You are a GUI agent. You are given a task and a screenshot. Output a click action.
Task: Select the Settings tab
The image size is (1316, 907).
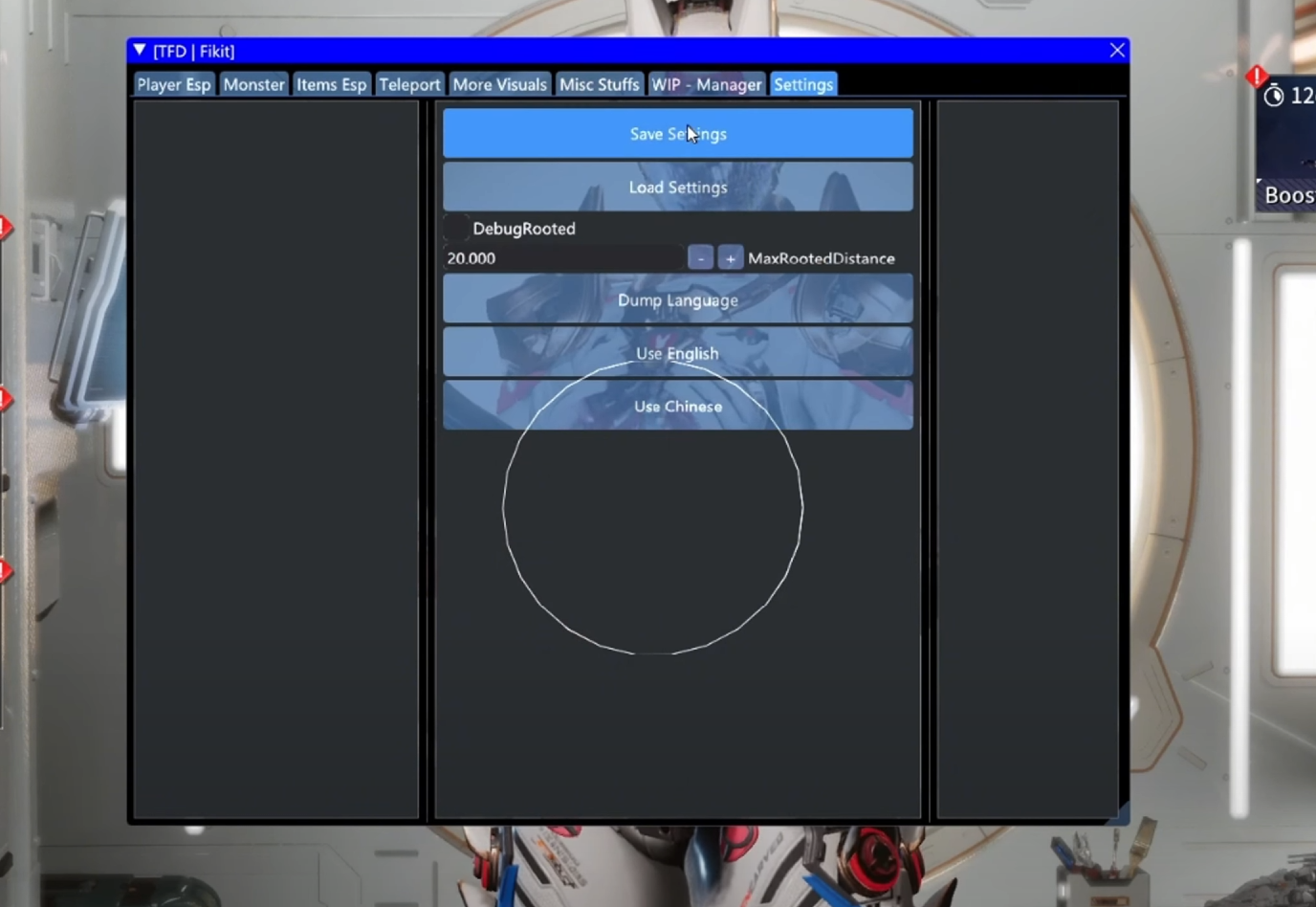coord(803,85)
